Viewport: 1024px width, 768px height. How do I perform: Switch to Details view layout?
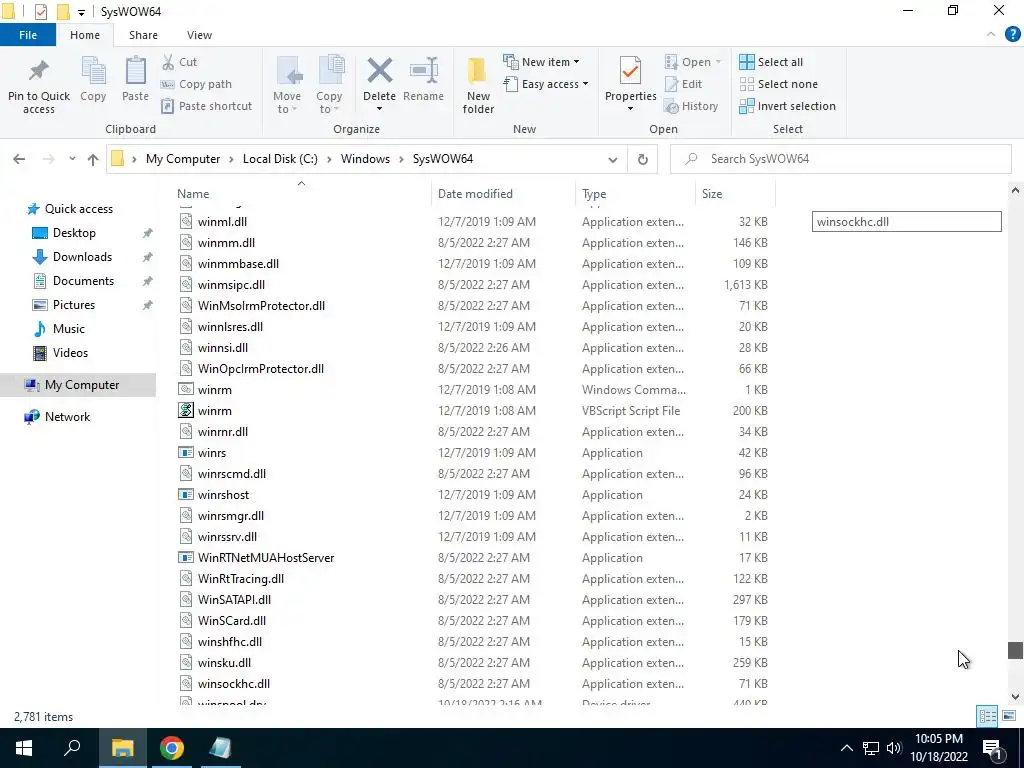click(x=987, y=716)
